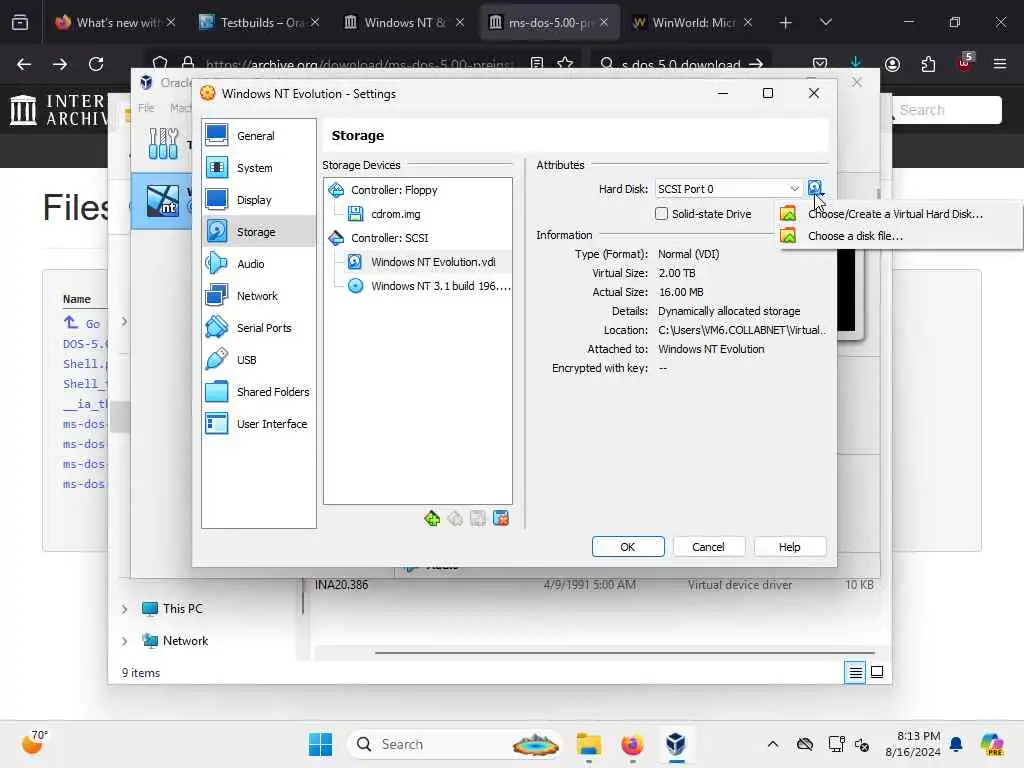Open a new browser tab
Image resolution: width=1024 pixels, height=768 pixels.
[785, 23]
